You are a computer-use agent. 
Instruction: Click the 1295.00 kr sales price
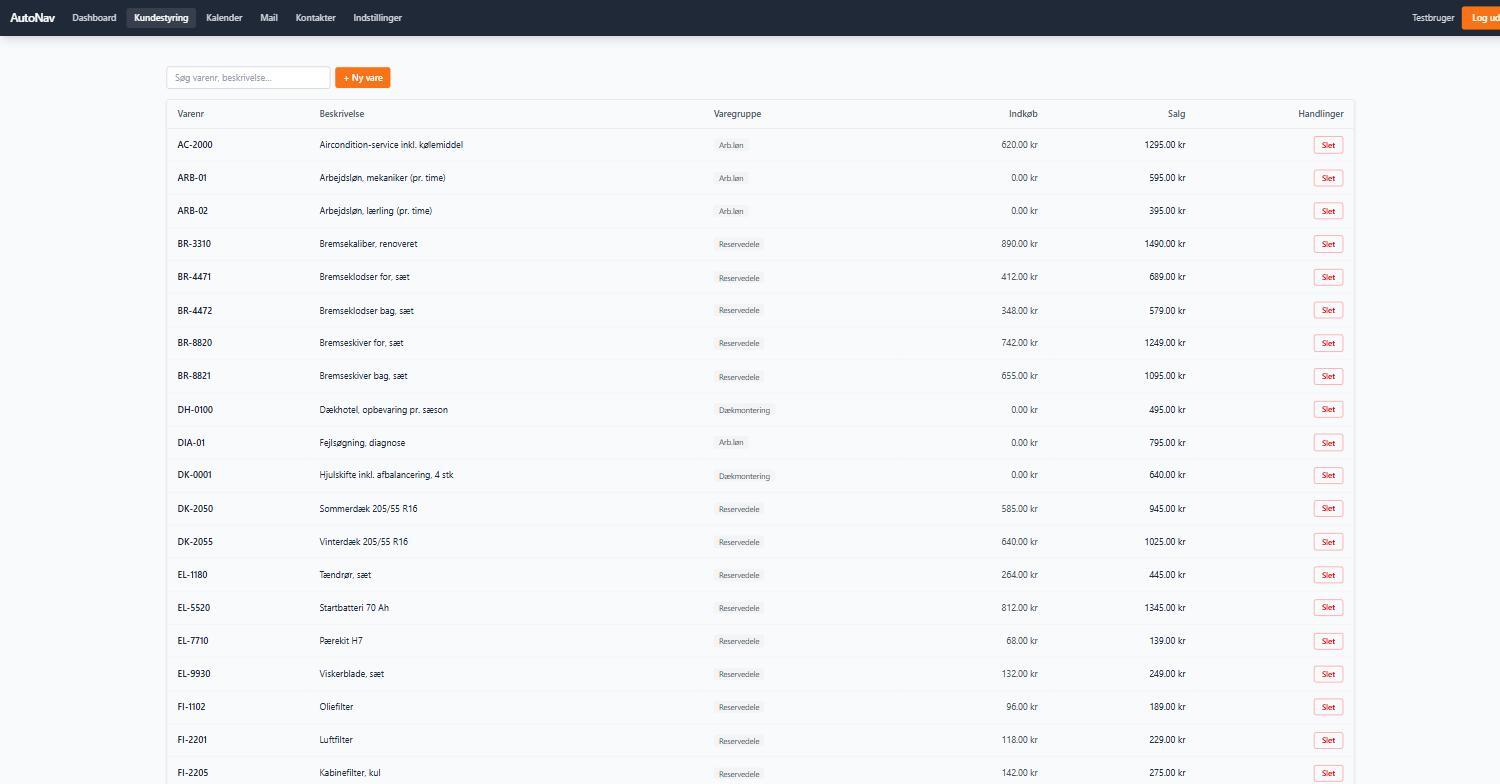1165,145
